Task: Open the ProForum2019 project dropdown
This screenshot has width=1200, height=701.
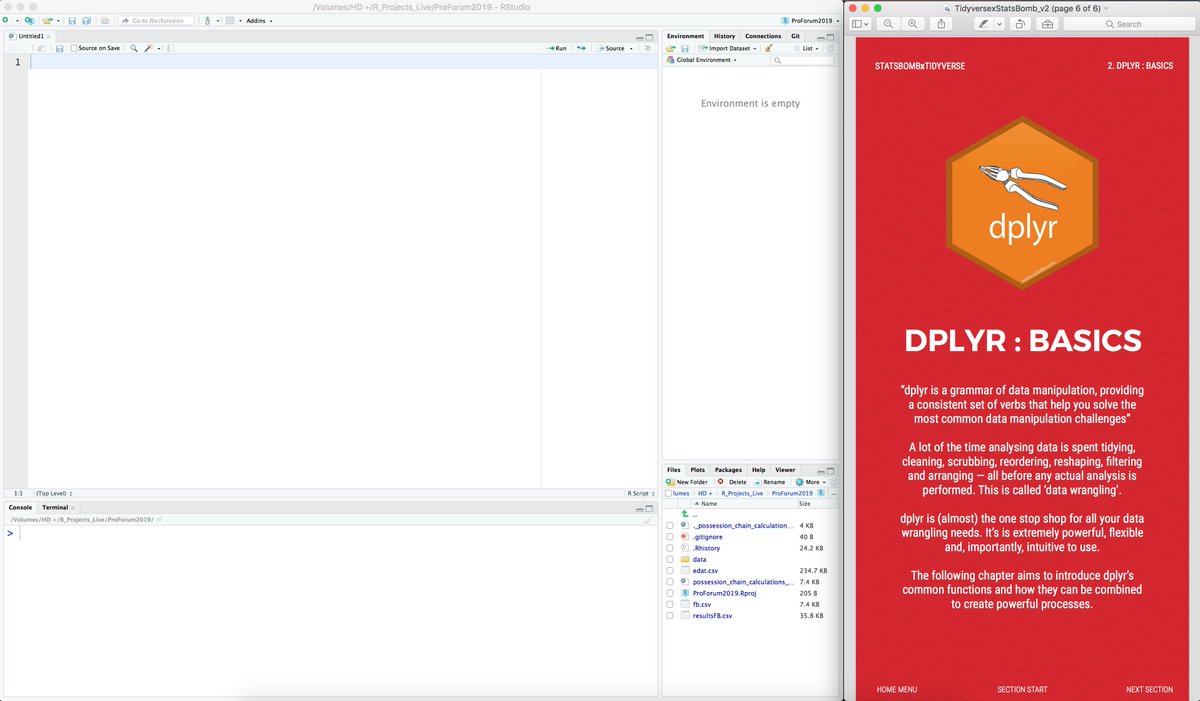Action: click(811, 20)
